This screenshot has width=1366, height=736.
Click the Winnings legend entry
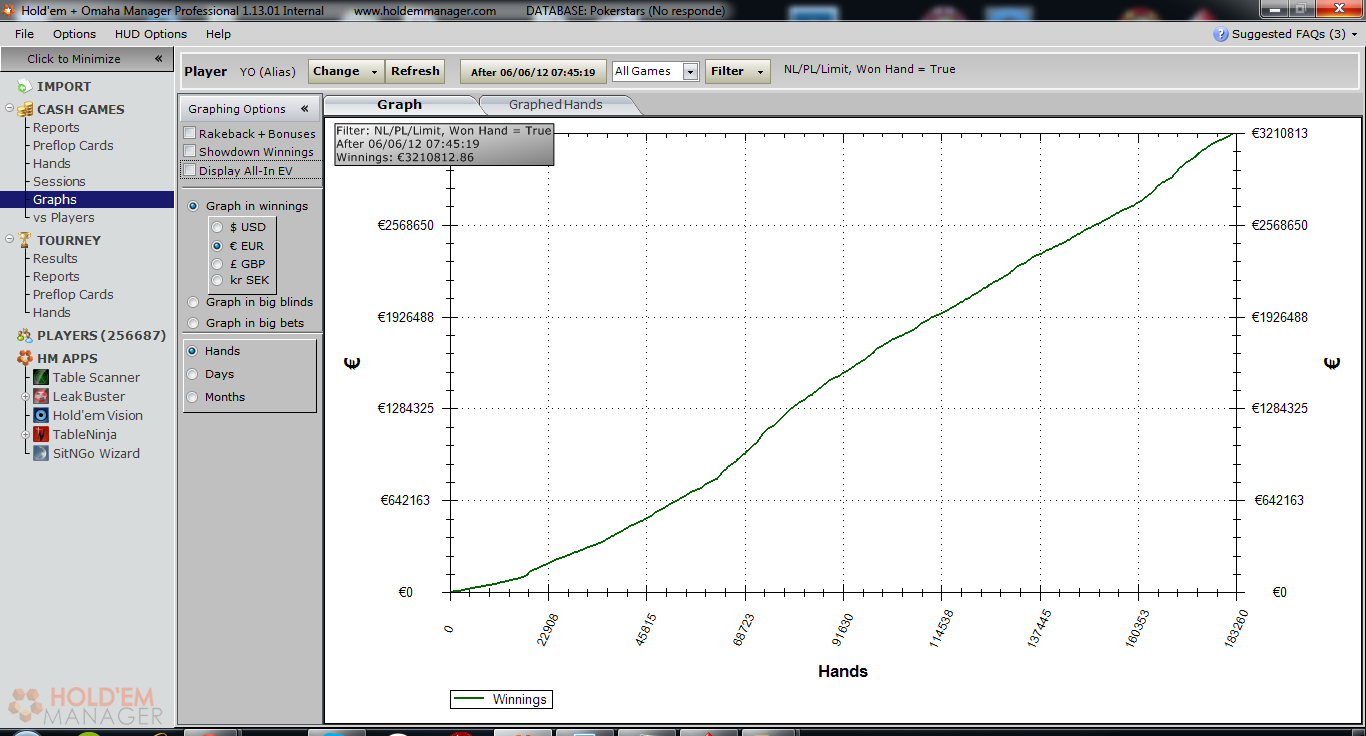coord(502,700)
